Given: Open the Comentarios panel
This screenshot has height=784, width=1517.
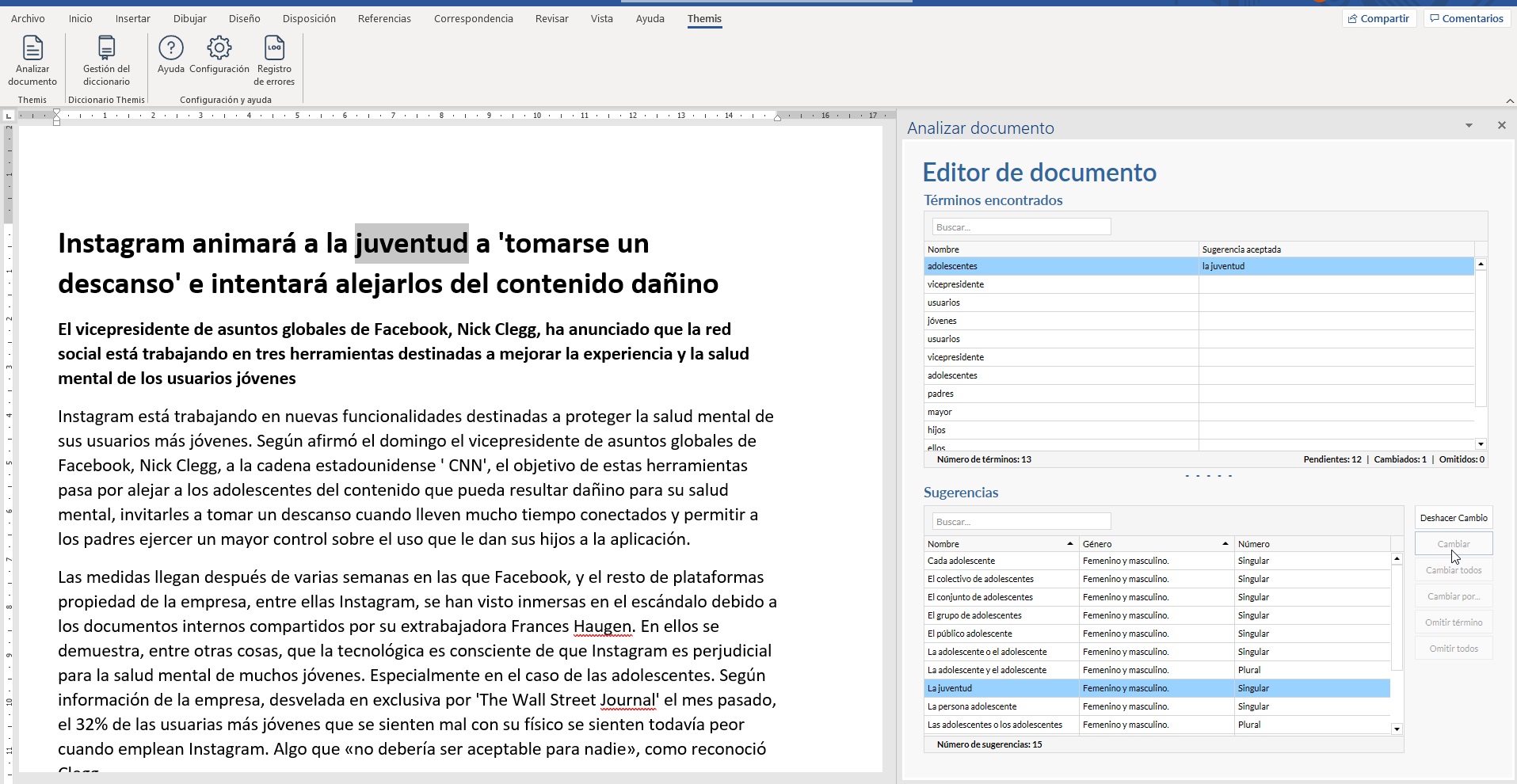Looking at the screenshot, I should pyautogui.click(x=1466, y=18).
